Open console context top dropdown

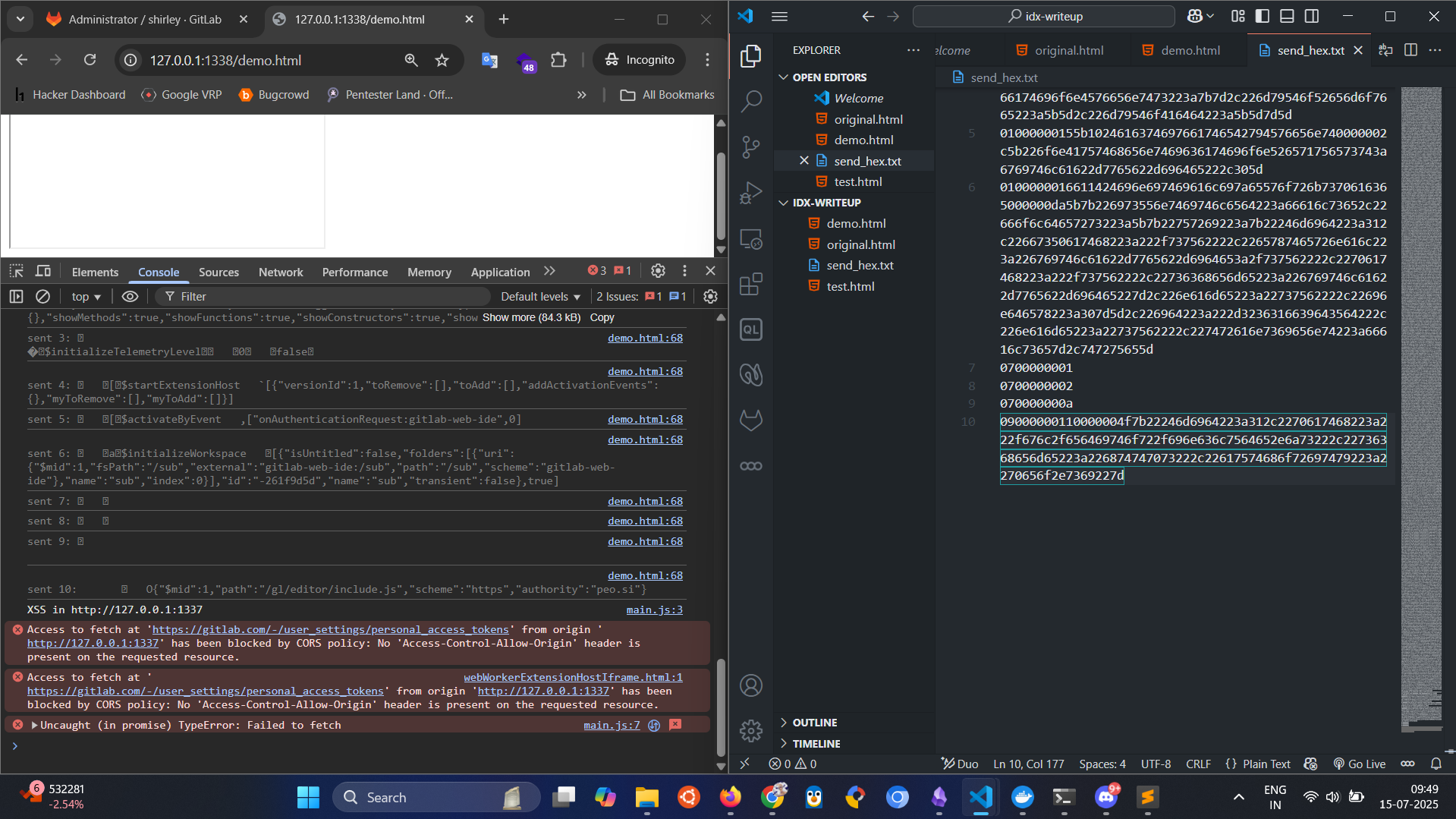(86, 297)
